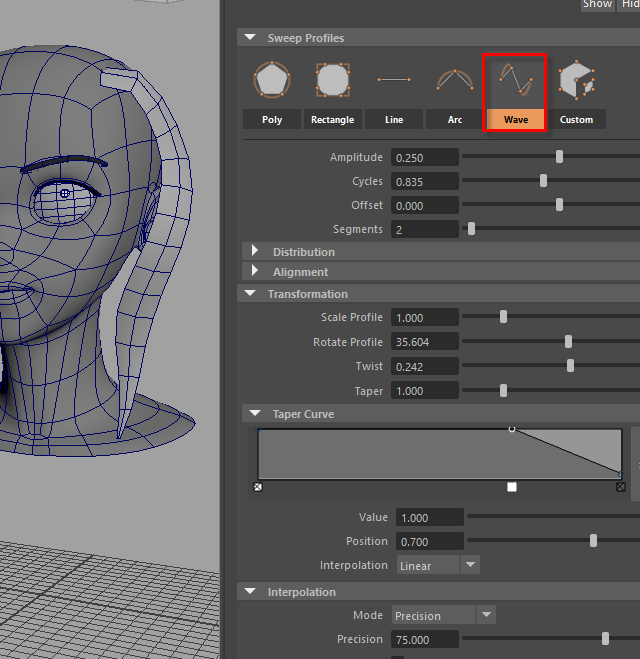Click the Position slider handle
The image size is (640, 659).
tap(593, 540)
